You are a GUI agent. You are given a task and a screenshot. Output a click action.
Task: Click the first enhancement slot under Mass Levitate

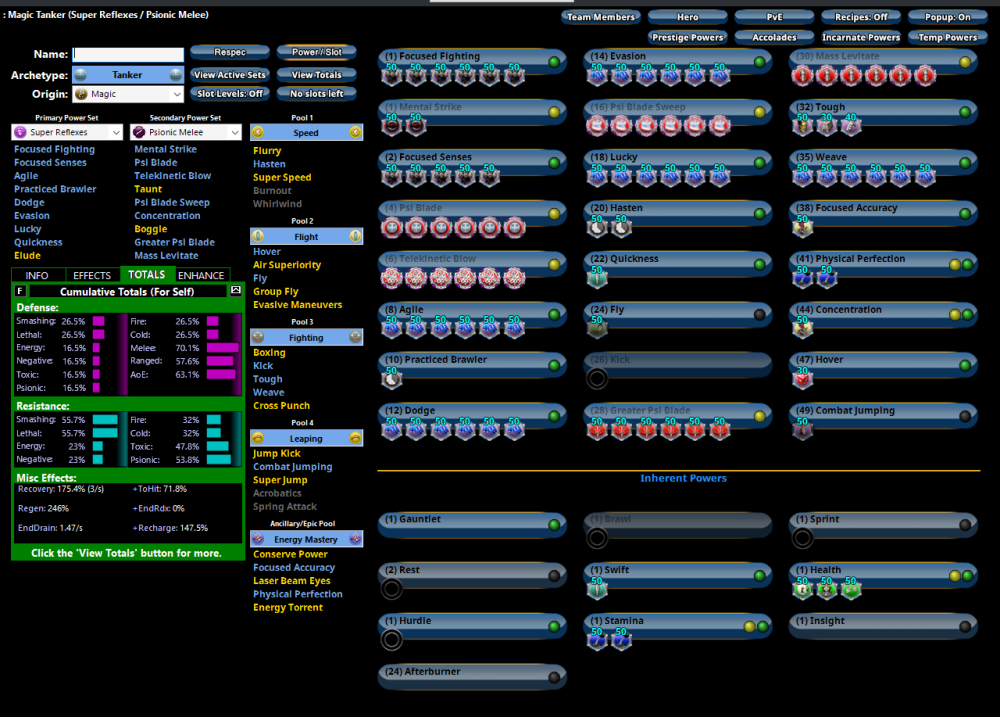coord(802,75)
